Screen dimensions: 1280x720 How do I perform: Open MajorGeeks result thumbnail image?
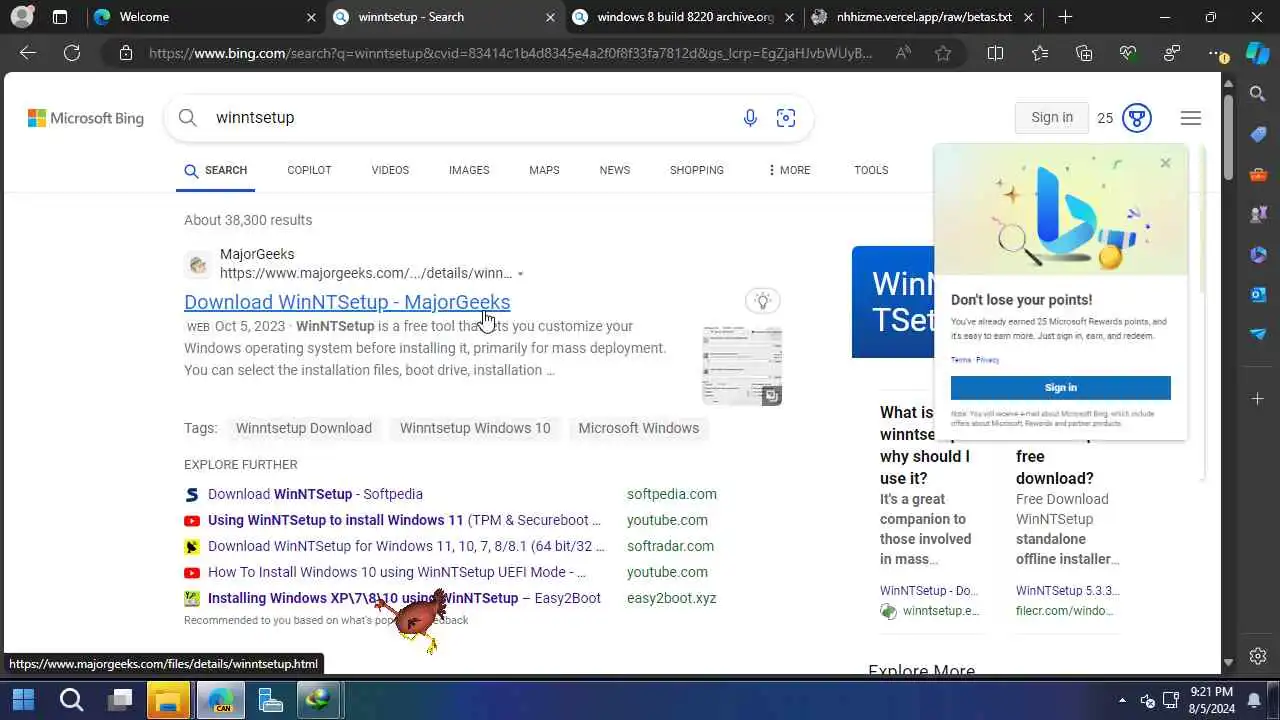[x=742, y=365]
